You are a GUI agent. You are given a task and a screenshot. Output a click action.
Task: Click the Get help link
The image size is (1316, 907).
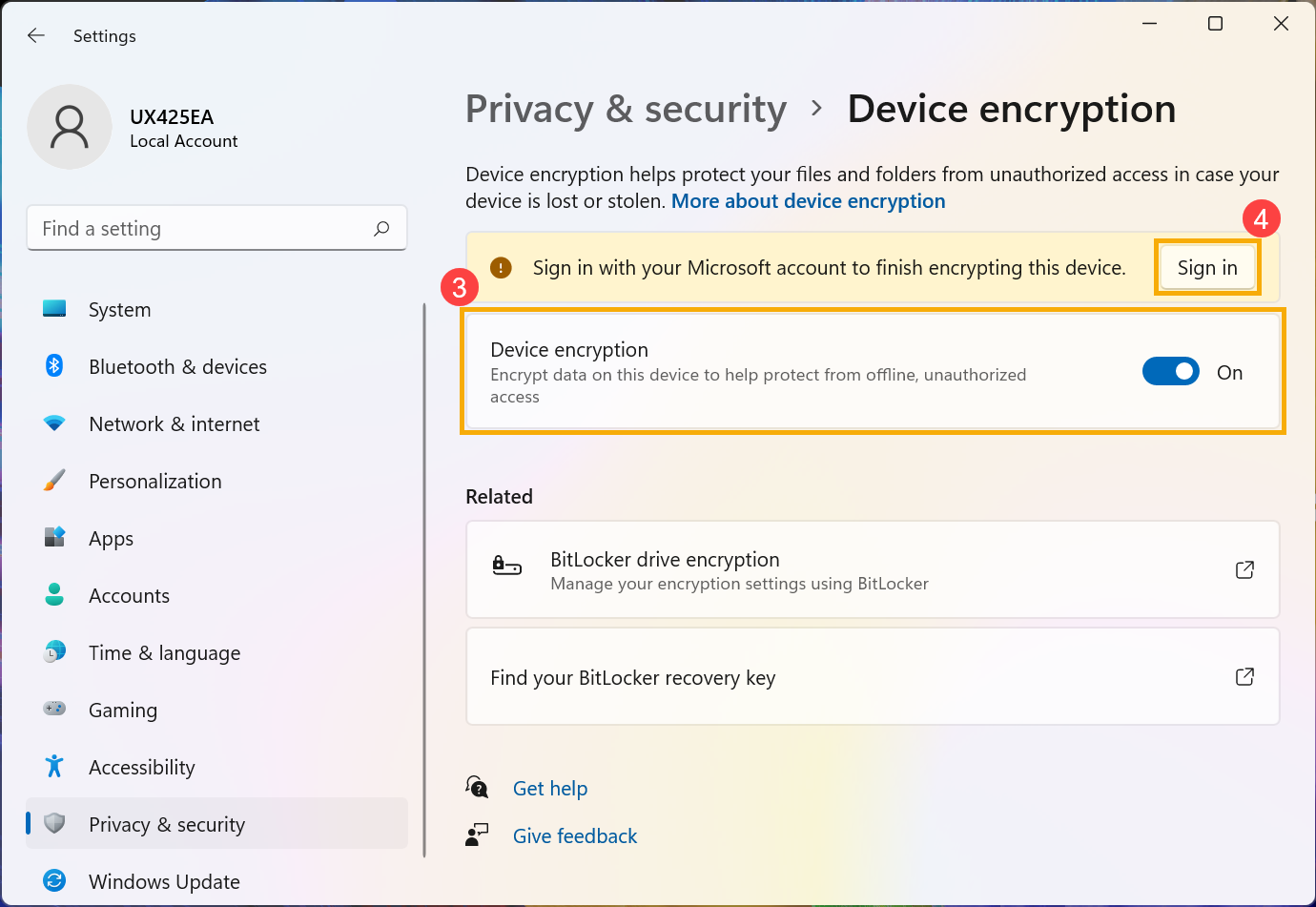550,788
